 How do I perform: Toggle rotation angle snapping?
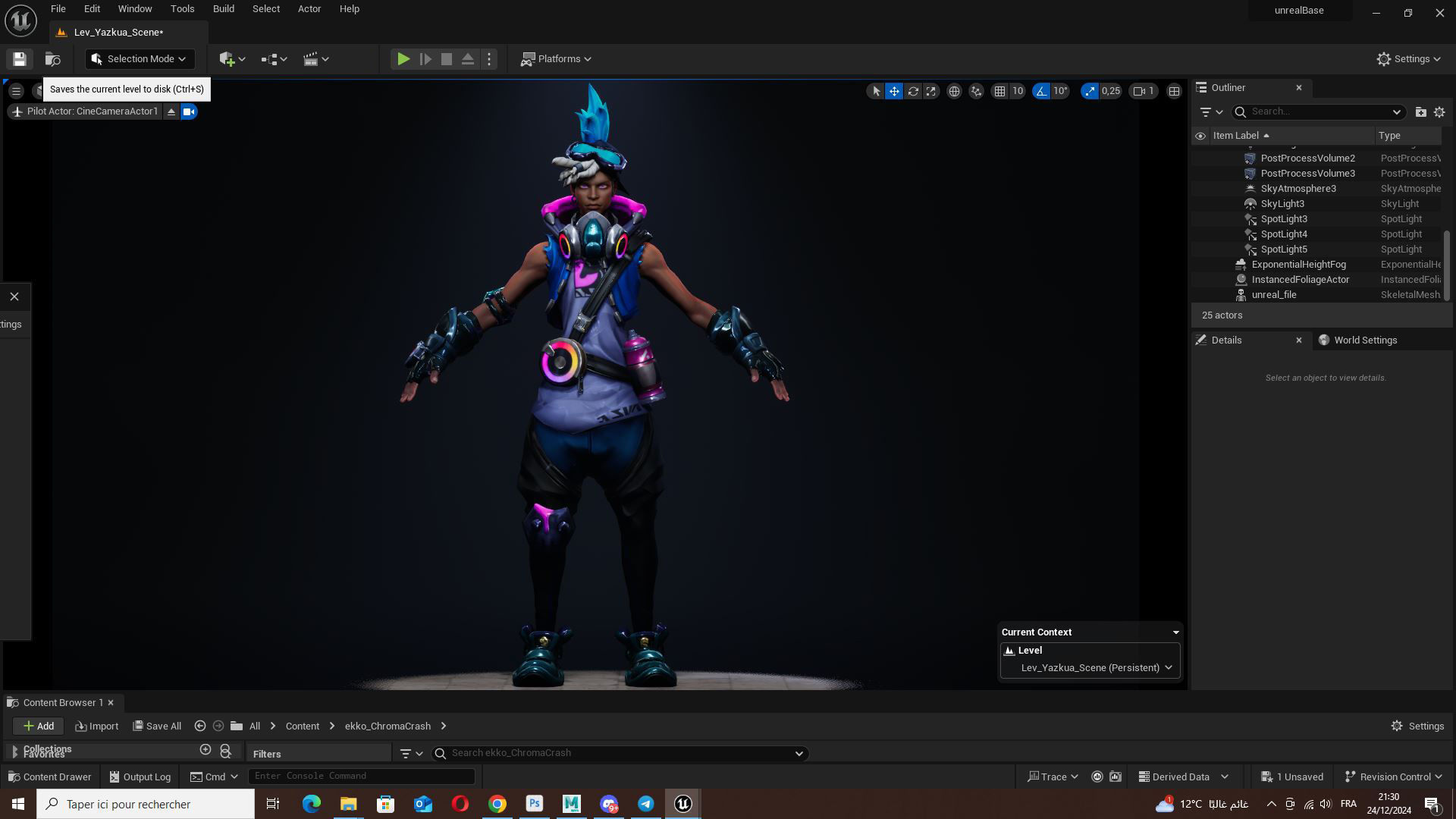[1041, 91]
